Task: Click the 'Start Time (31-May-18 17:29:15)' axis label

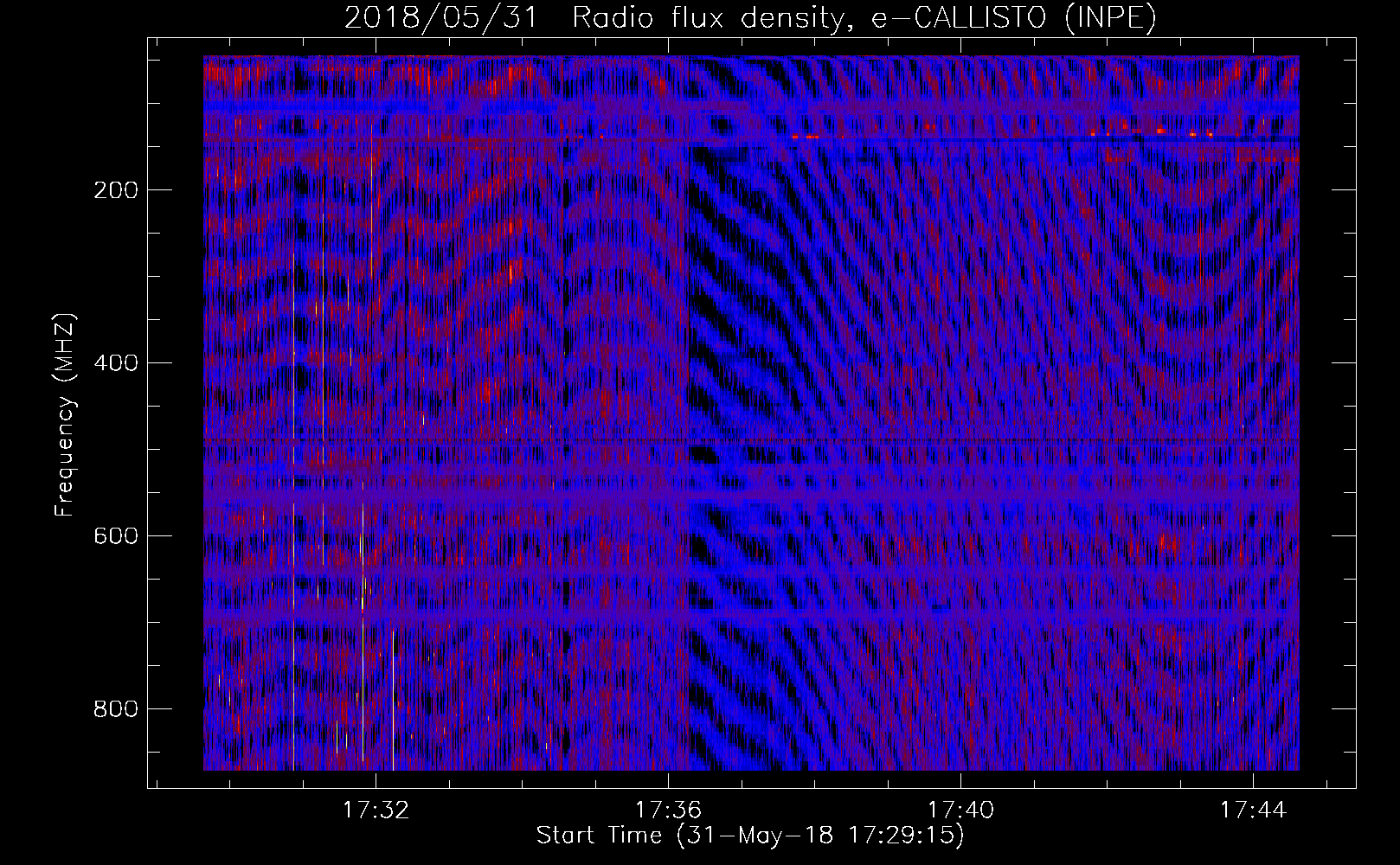Action: (750, 836)
